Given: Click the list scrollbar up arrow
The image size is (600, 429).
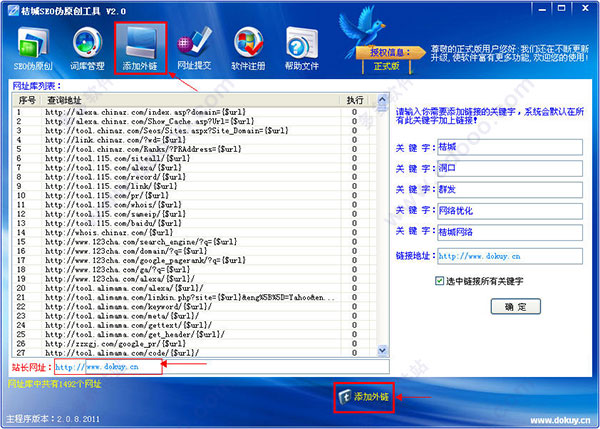Looking at the screenshot, I should (x=382, y=99).
